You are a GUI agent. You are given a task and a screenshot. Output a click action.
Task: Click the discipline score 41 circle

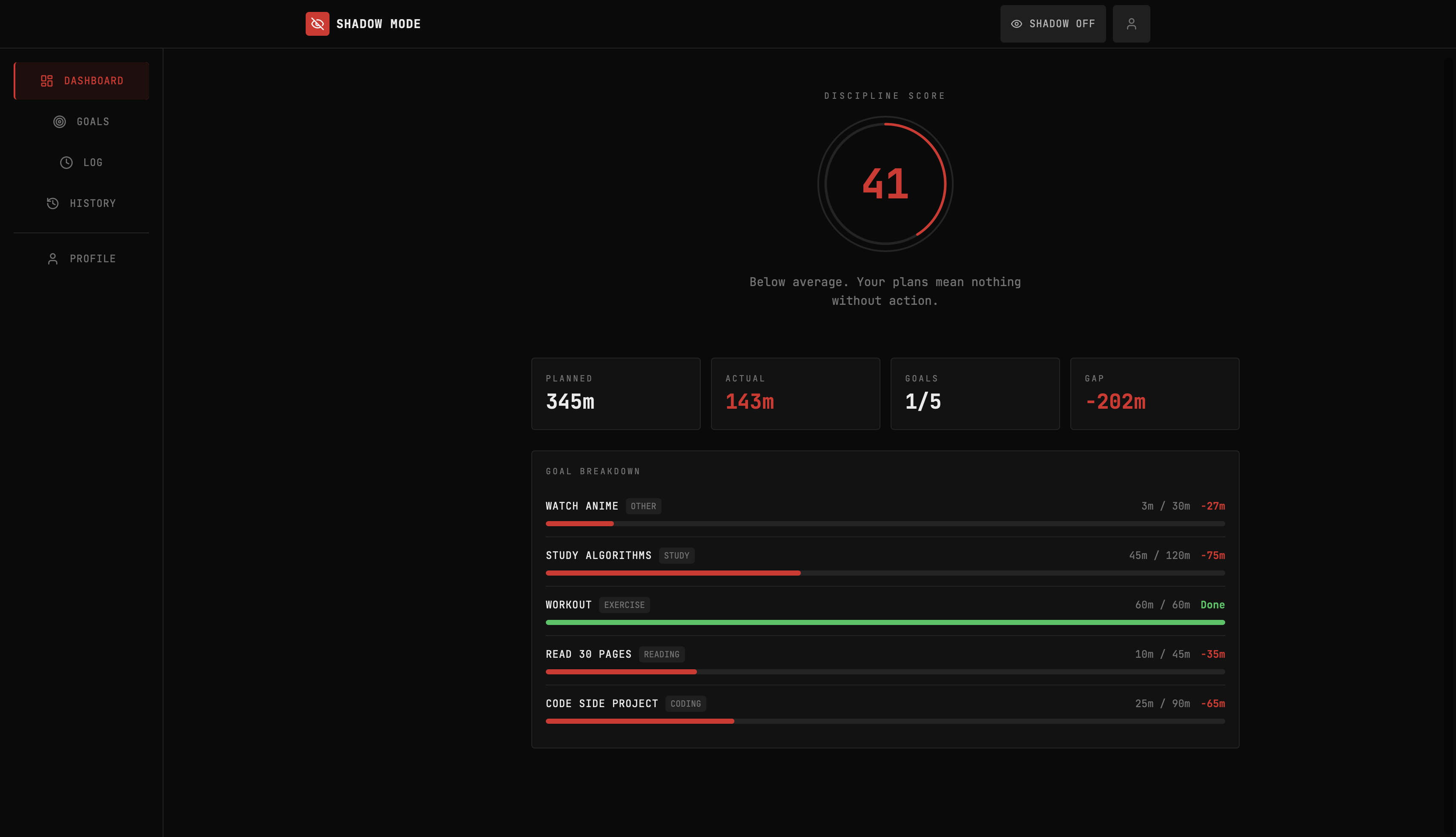point(885,184)
